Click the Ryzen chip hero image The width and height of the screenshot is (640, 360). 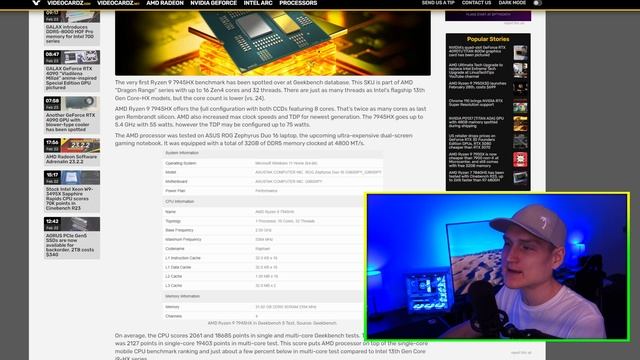click(x=273, y=43)
